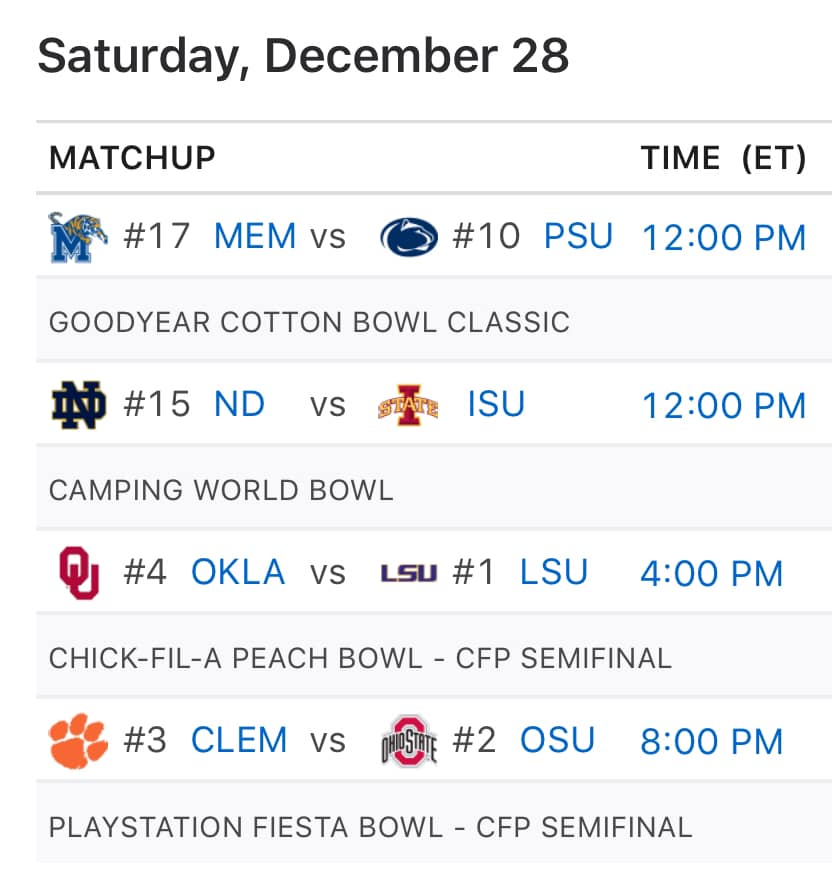Click the Iowa State Cyclones logo
Screen dimensions: 832x883
pos(408,406)
